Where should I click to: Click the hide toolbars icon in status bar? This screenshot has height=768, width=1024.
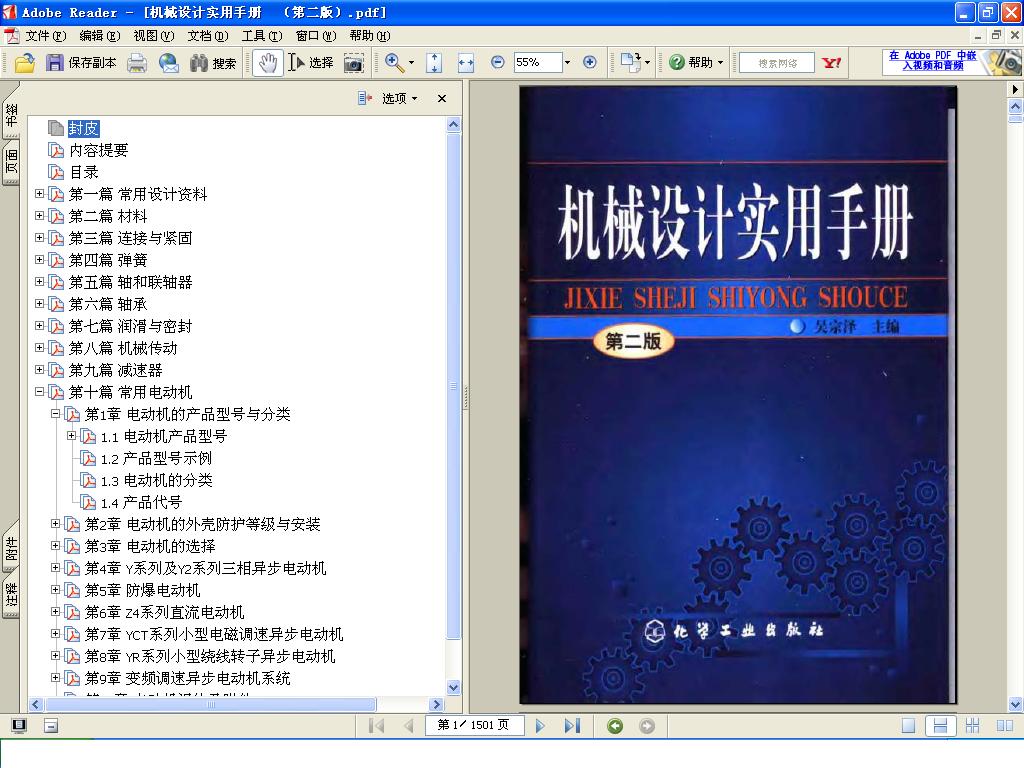[51, 725]
